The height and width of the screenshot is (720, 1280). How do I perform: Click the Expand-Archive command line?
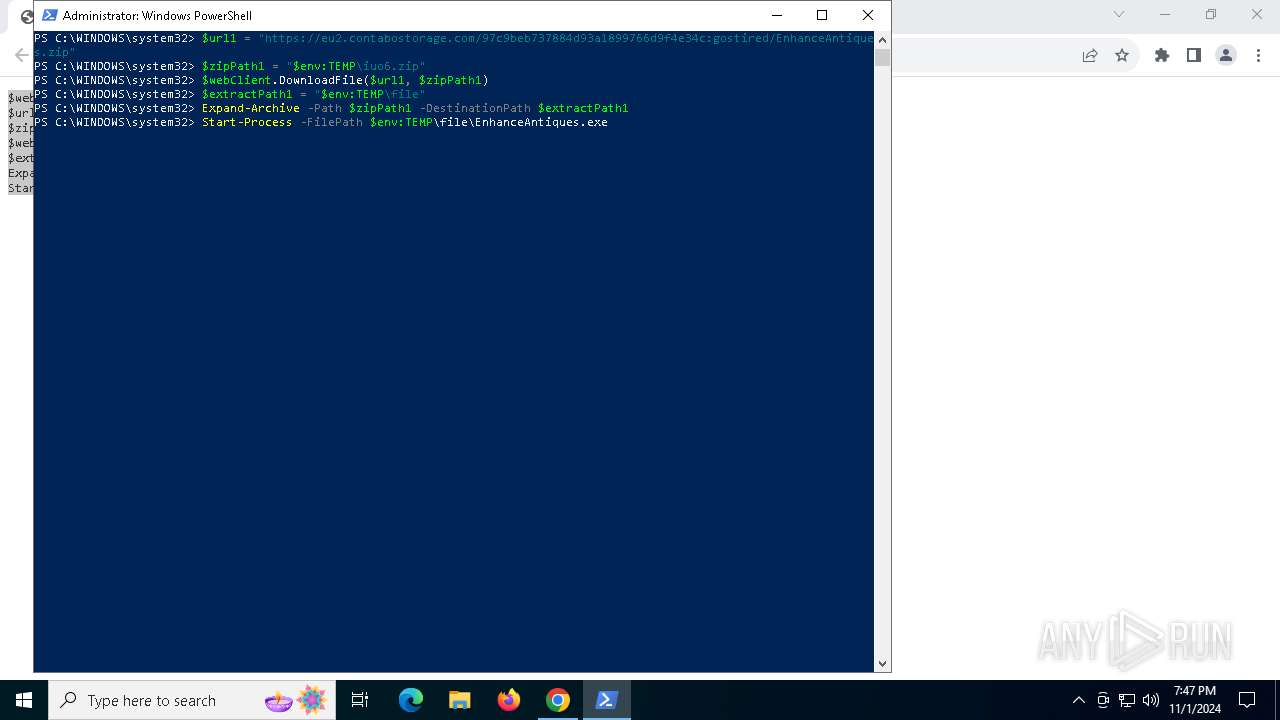coord(331,108)
